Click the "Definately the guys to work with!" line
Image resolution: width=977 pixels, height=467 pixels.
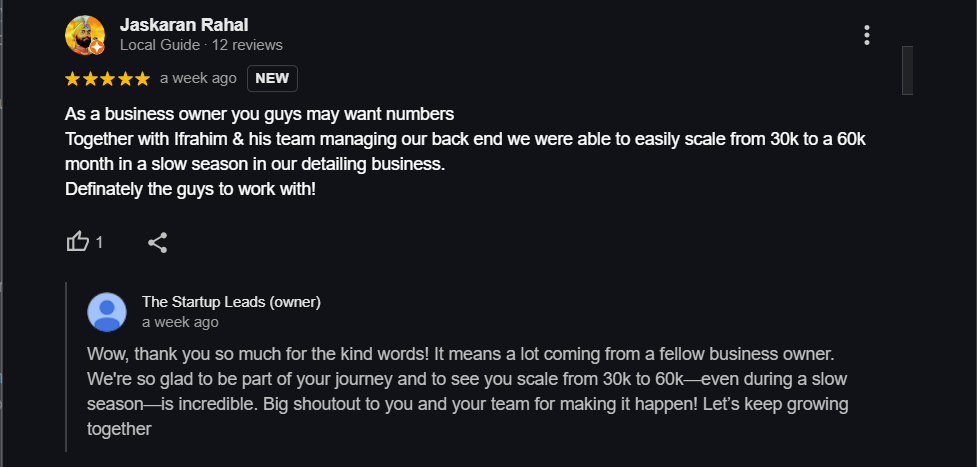tap(190, 188)
